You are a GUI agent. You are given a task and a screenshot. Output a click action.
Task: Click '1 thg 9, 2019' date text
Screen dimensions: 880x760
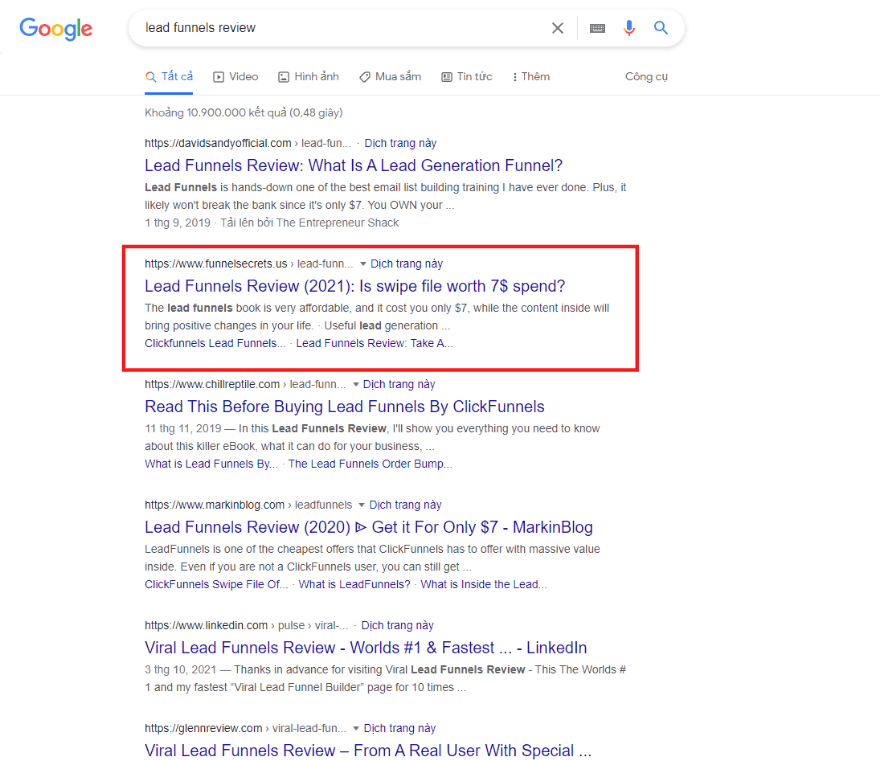click(x=177, y=223)
